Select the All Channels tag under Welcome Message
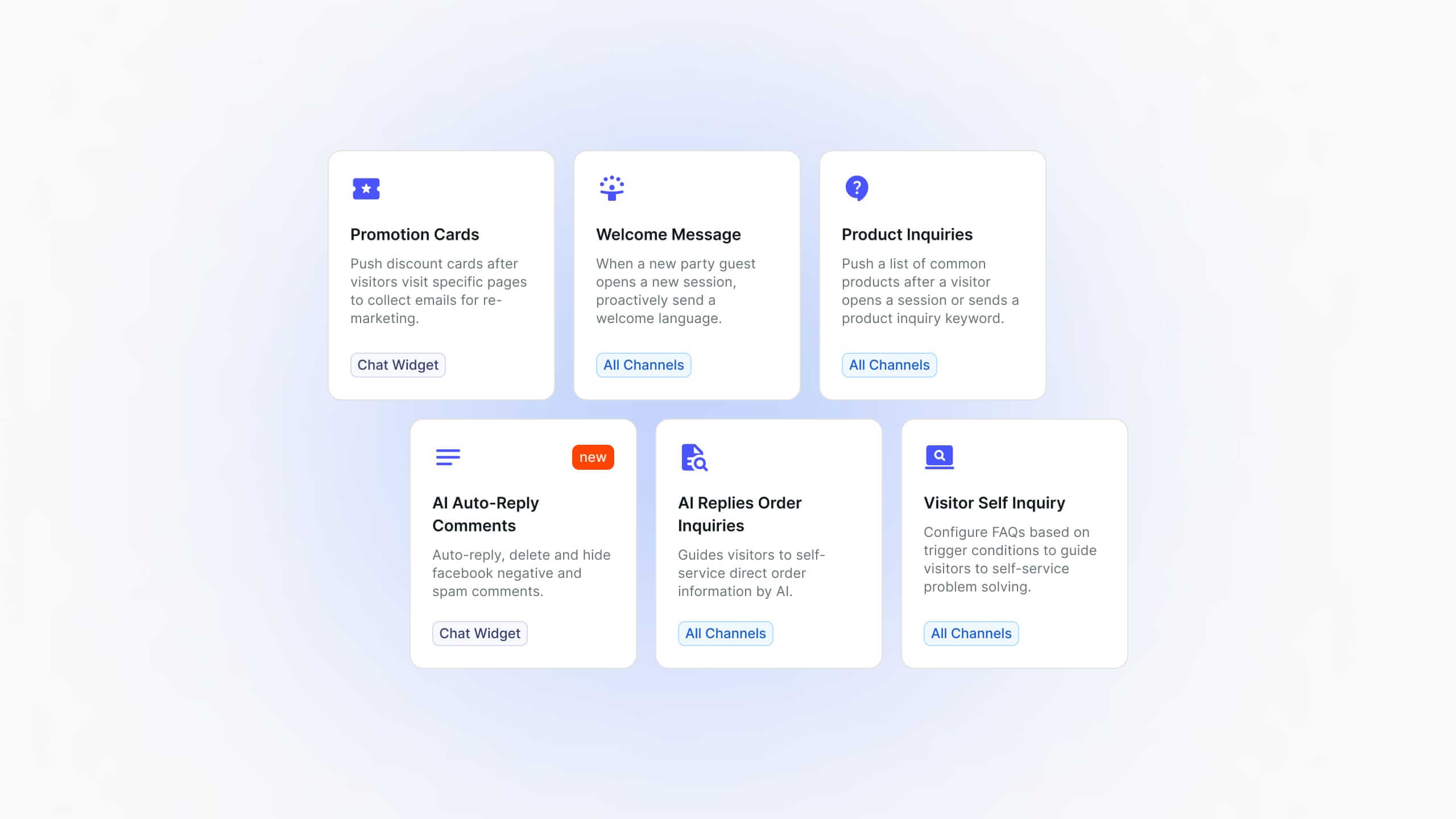The width and height of the screenshot is (1456, 819). click(x=644, y=365)
